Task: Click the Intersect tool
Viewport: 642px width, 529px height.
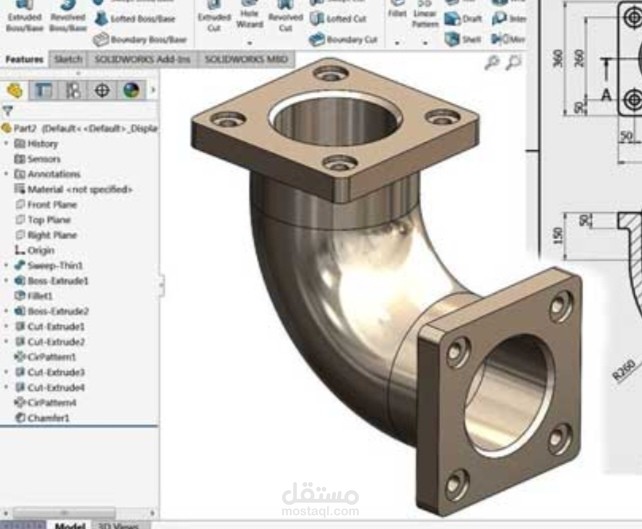Action: tap(509, 19)
